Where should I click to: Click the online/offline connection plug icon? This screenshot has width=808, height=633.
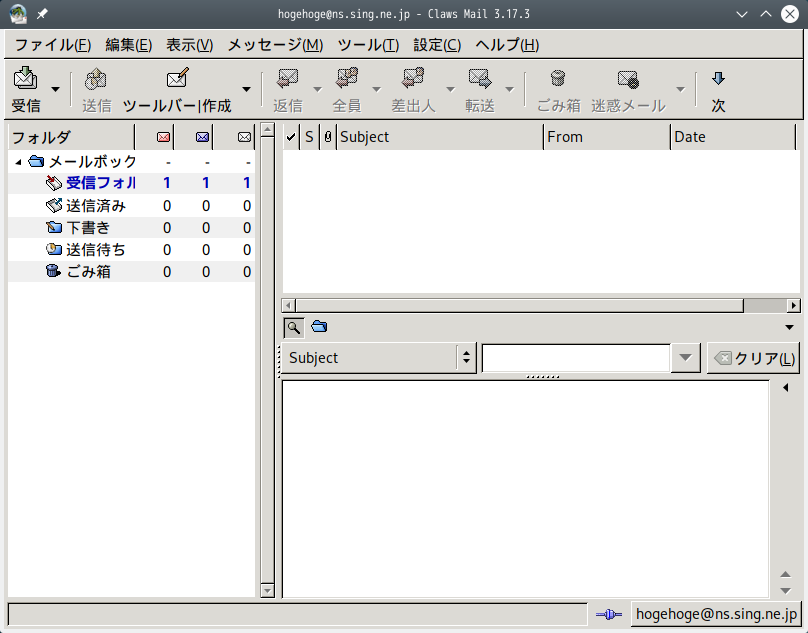click(x=609, y=614)
